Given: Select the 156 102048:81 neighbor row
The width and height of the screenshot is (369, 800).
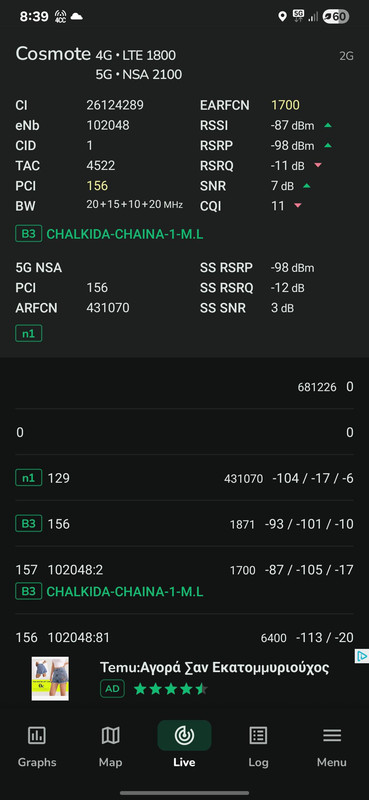Looking at the screenshot, I should (x=184, y=637).
